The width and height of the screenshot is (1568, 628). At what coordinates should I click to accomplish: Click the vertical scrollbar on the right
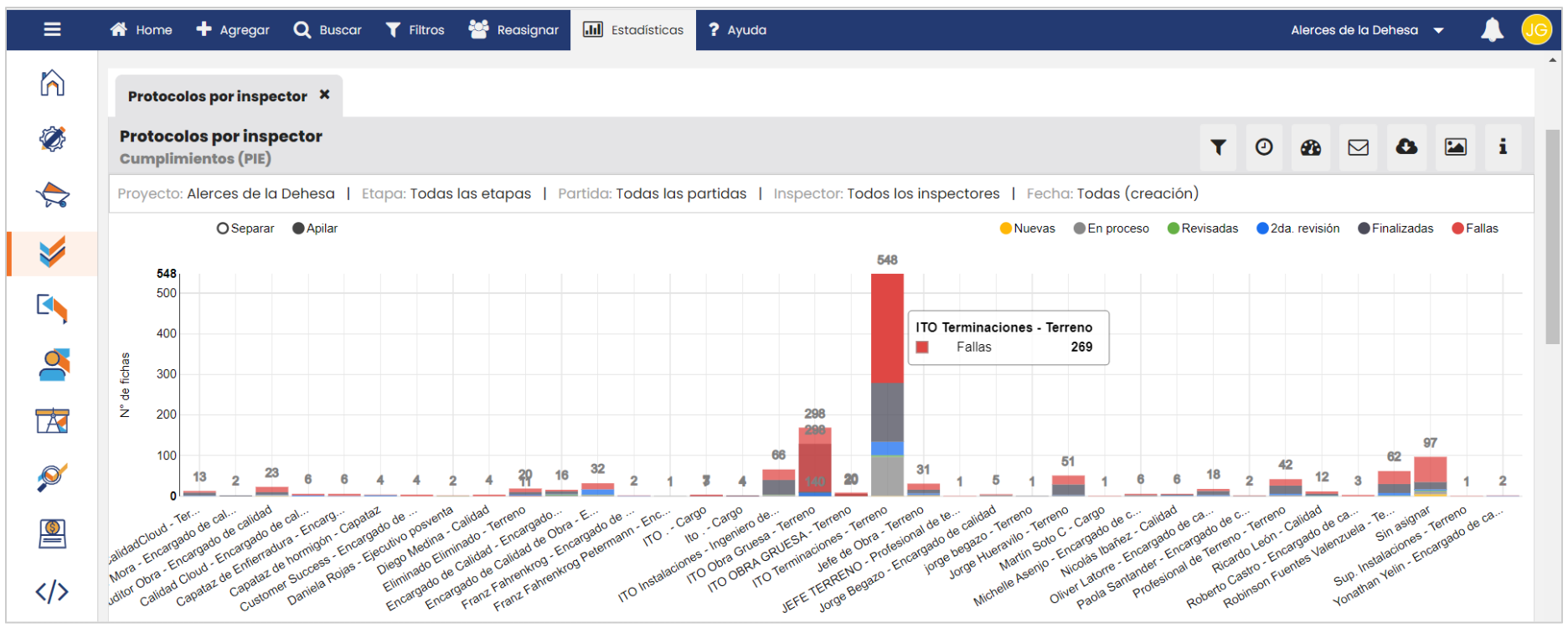(1553, 234)
